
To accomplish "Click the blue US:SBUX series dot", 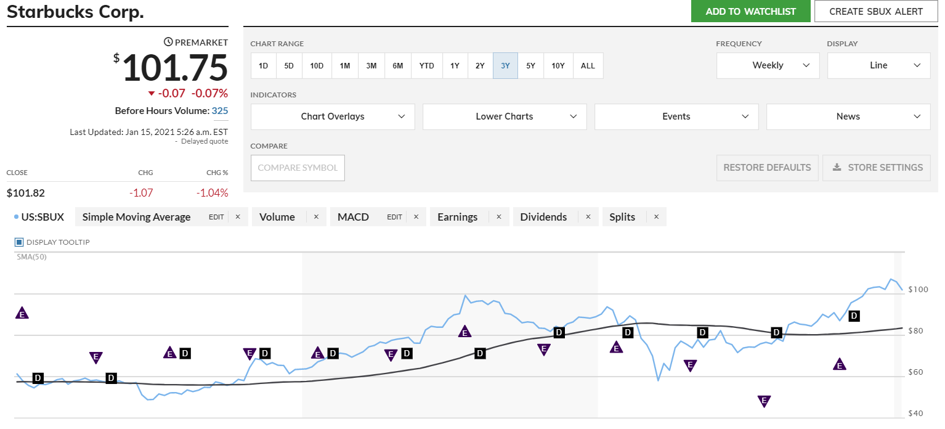I will tap(16, 217).
